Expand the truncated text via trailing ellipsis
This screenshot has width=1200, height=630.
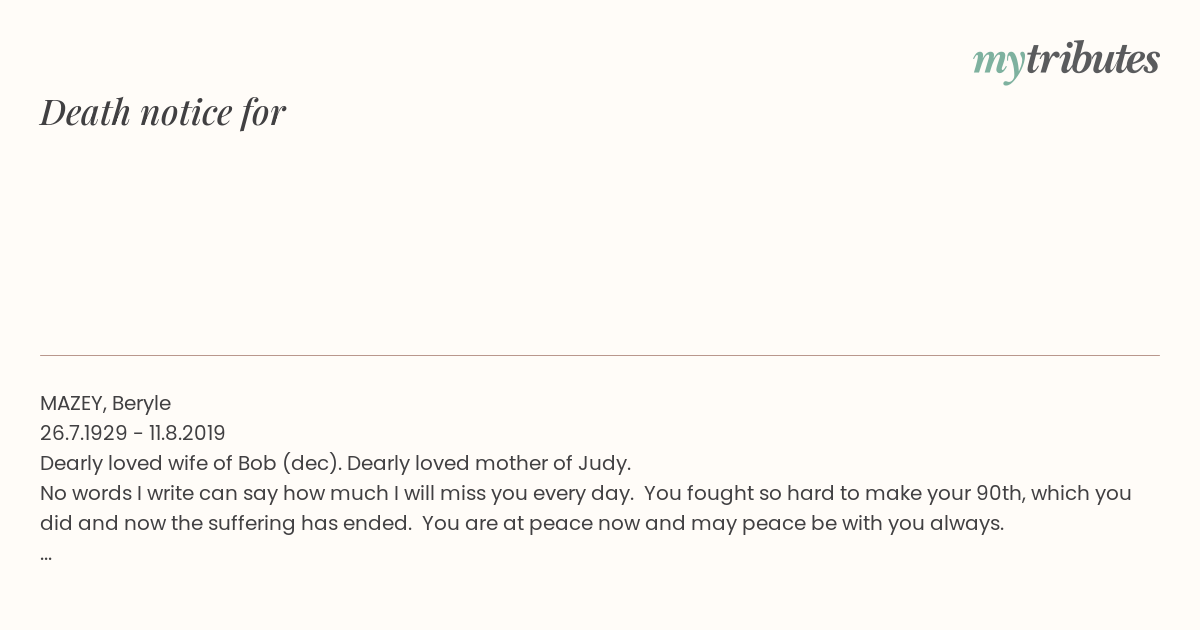[x=46, y=557]
